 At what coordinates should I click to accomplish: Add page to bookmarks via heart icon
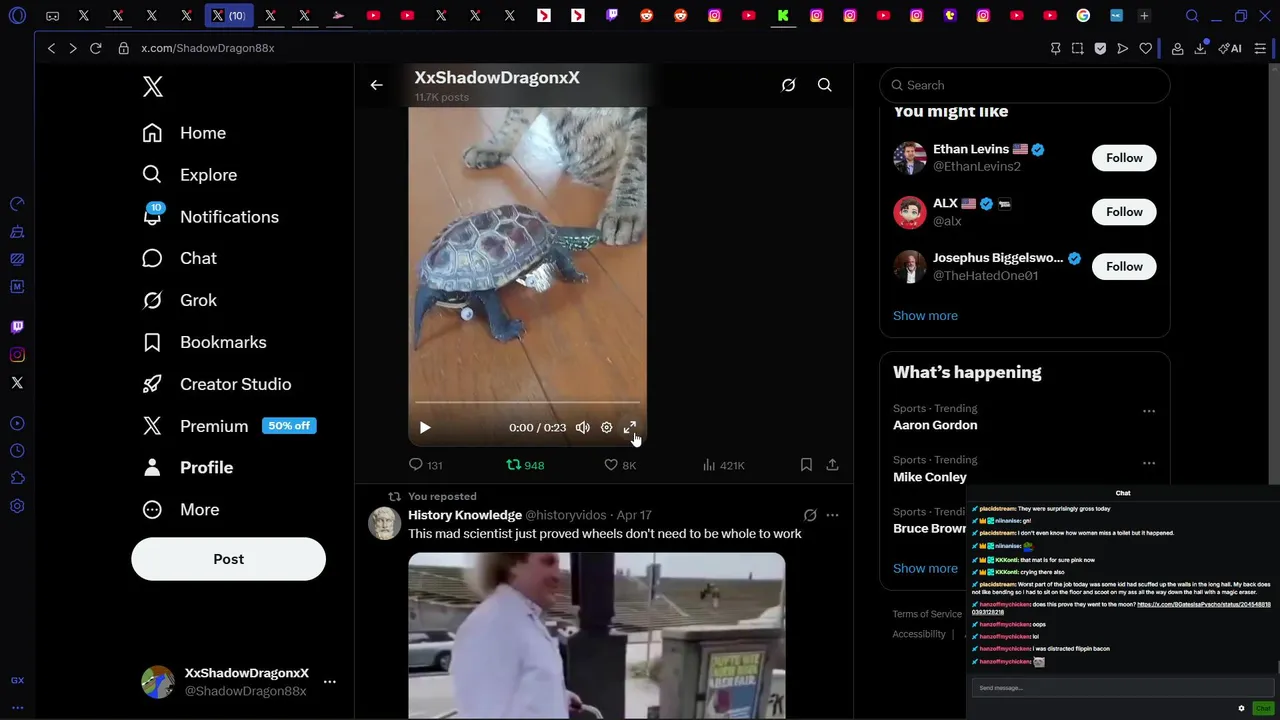(x=1145, y=48)
